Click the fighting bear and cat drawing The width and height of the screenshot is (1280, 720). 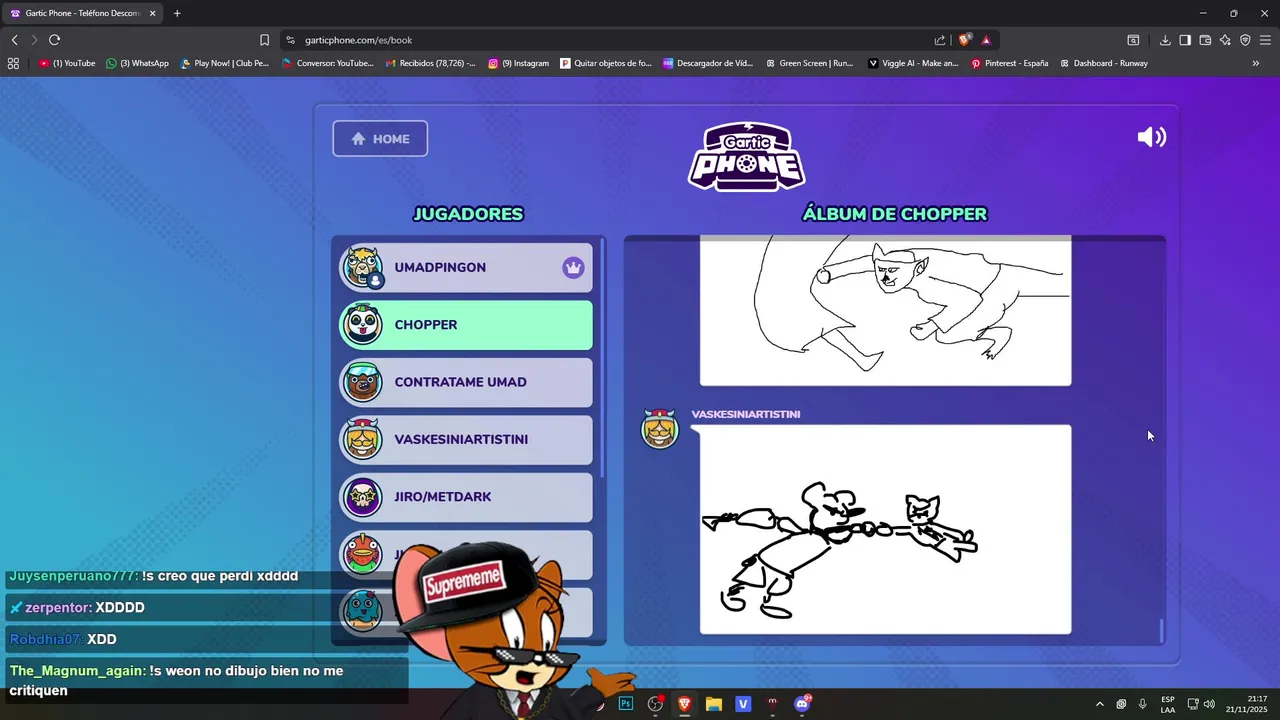(x=885, y=530)
